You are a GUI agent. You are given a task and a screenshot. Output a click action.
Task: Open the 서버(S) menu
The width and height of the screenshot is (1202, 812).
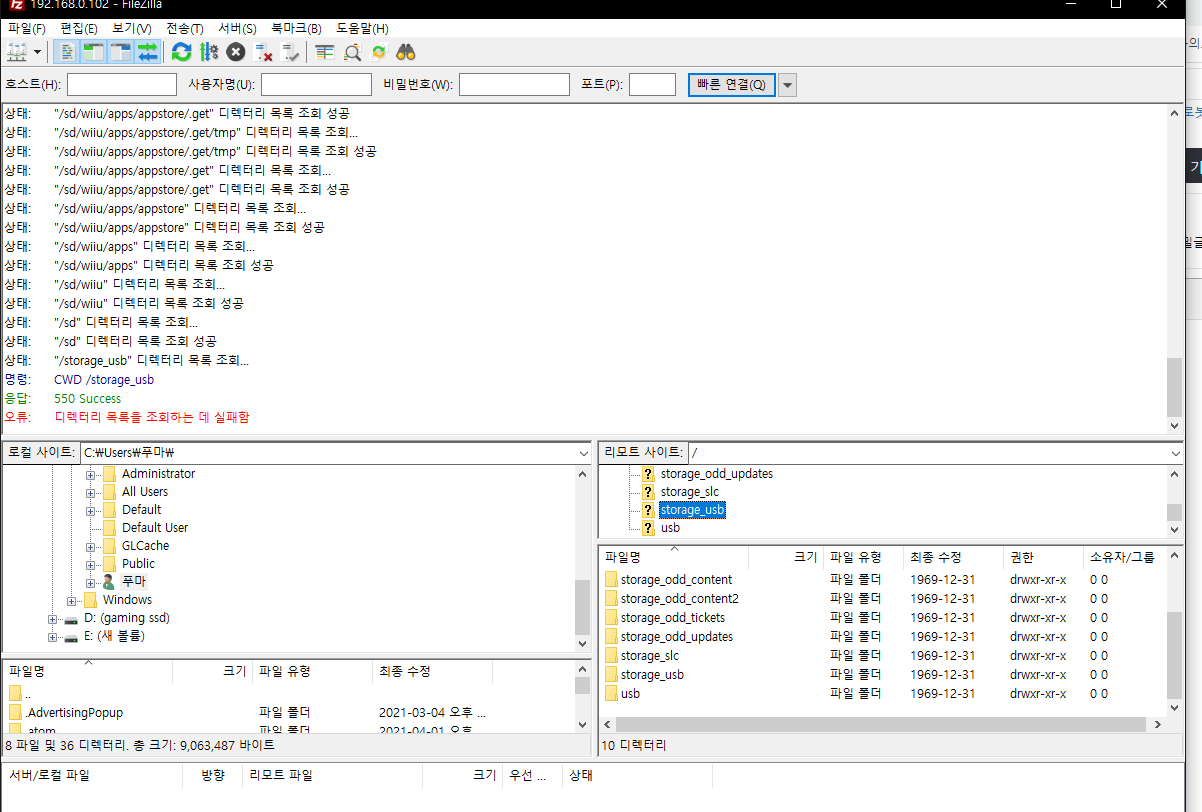237,28
